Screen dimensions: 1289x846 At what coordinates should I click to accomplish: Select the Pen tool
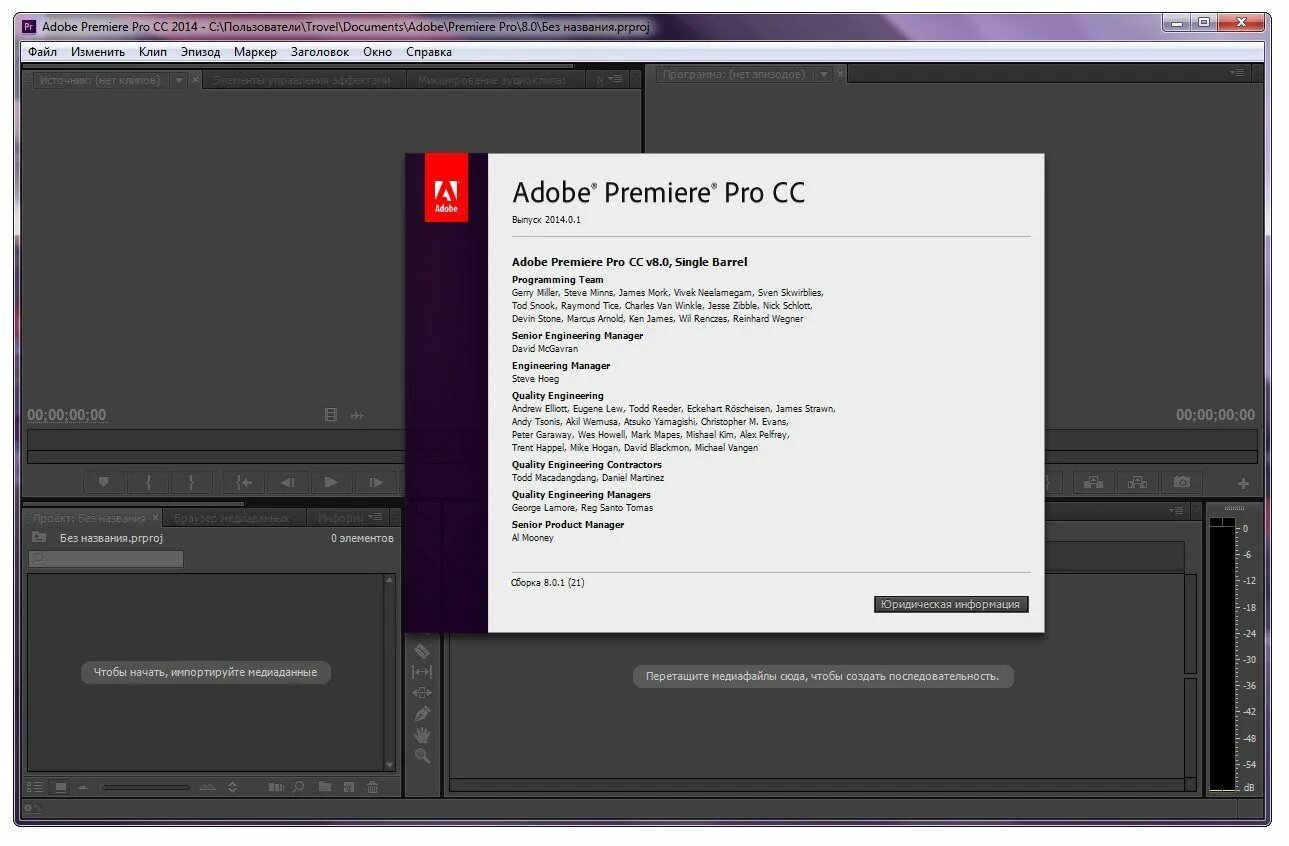click(x=422, y=714)
